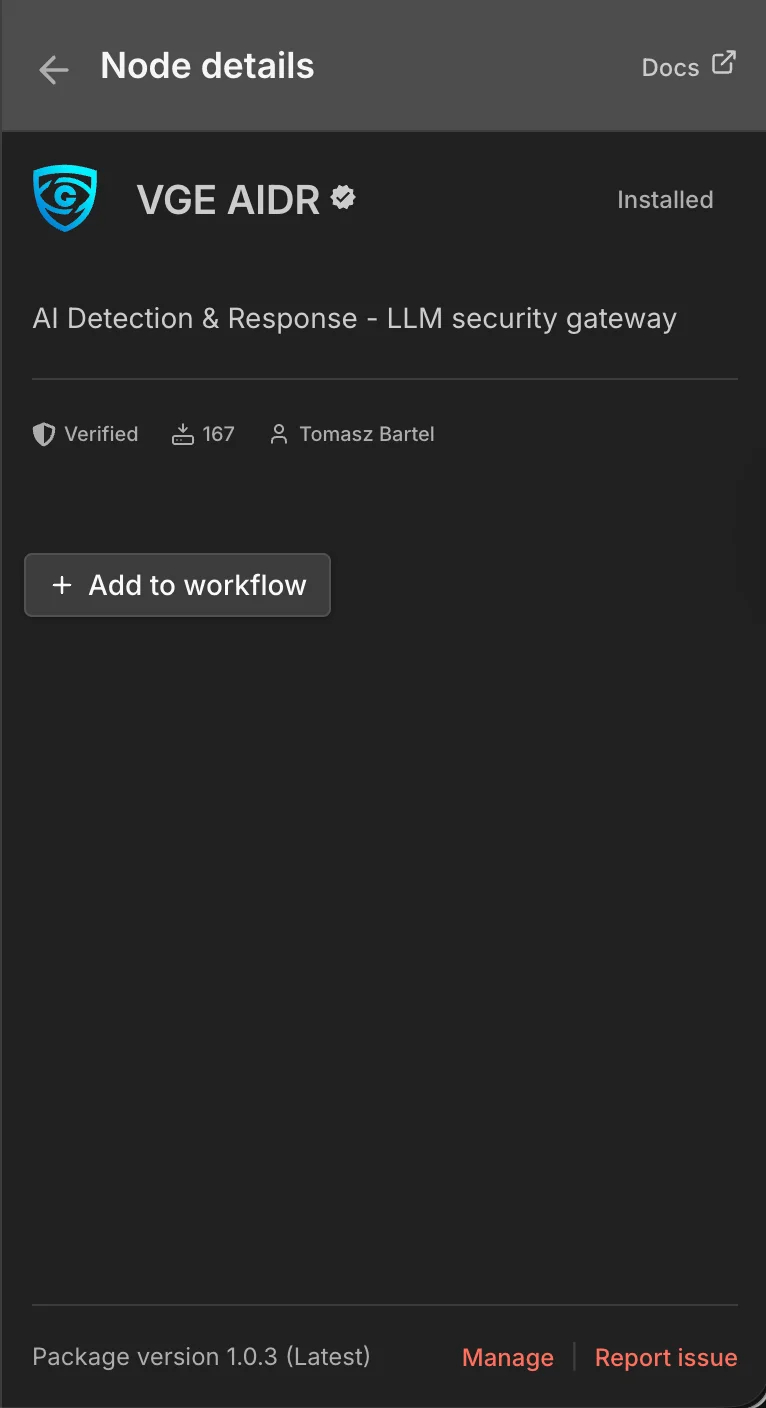Viewport: 766px width, 1408px height.
Task: Click the plus icon in Add to workflow
Action: pyautogui.click(x=61, y=585)
